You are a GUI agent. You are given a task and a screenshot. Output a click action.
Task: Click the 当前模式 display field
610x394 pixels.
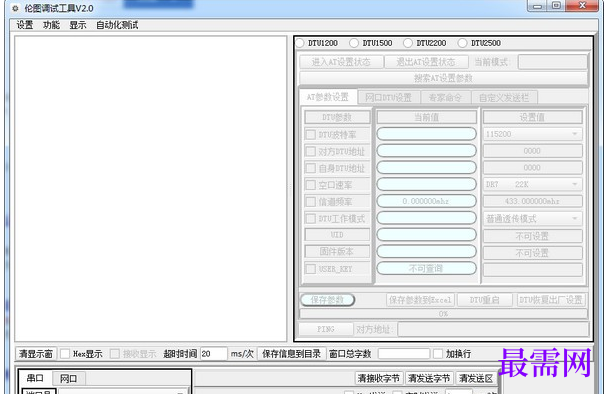point(552,62)
